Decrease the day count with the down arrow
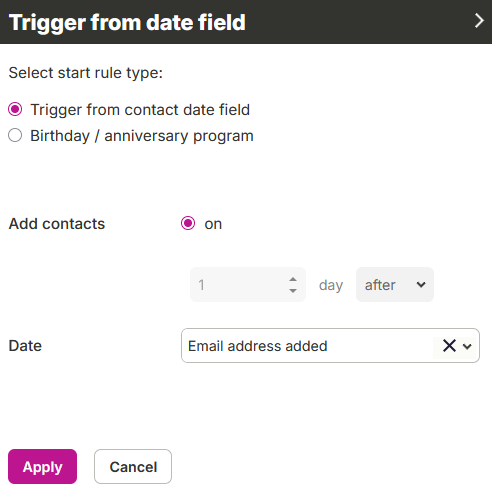Viewport: 492px width, 498px height. pos(293,291)
